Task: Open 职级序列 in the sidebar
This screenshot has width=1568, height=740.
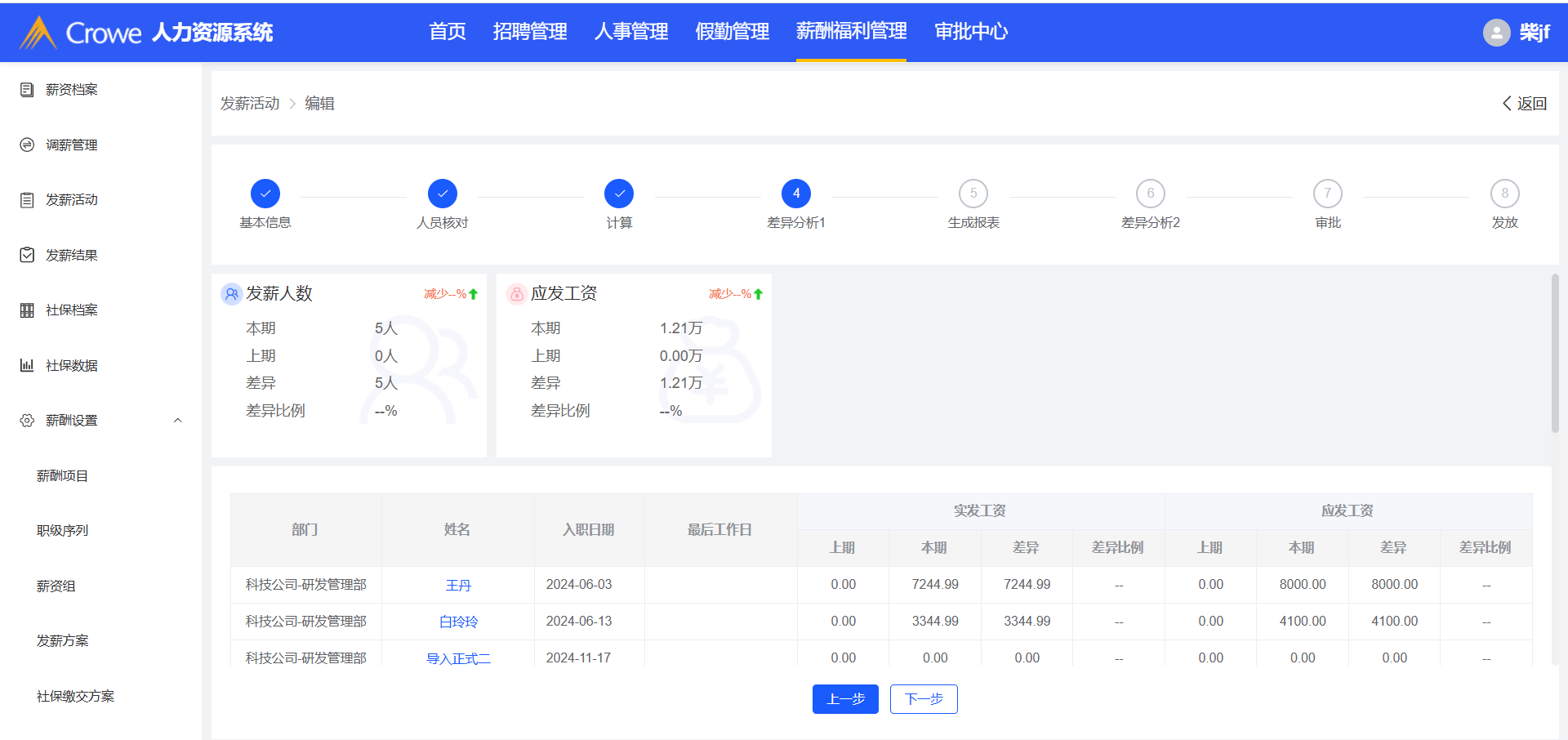Action: [62, 531]
